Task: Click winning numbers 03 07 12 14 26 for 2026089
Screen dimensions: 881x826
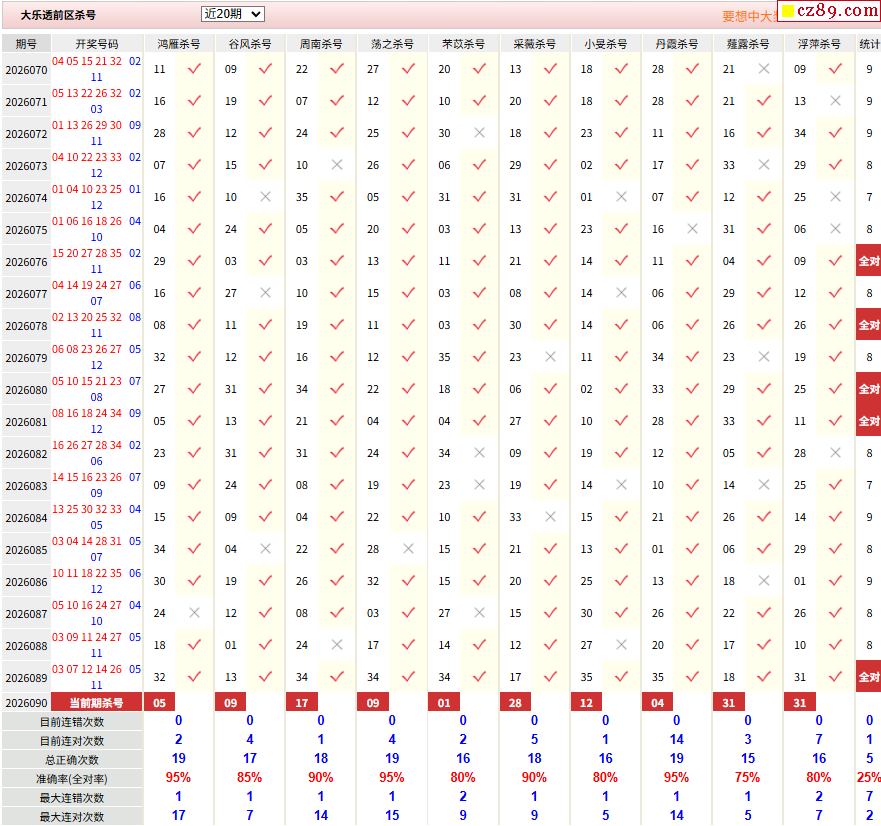Action: (x=87, y=669)
